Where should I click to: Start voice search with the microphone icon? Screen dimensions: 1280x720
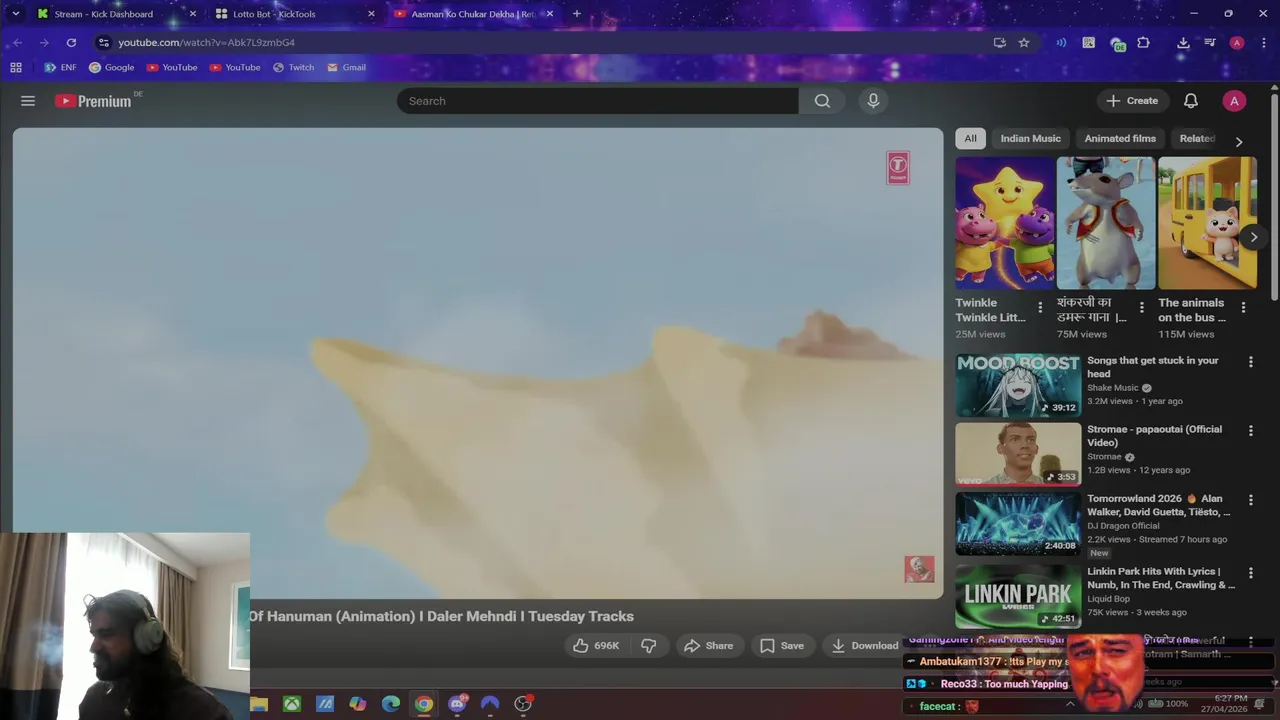click(873, 101)
